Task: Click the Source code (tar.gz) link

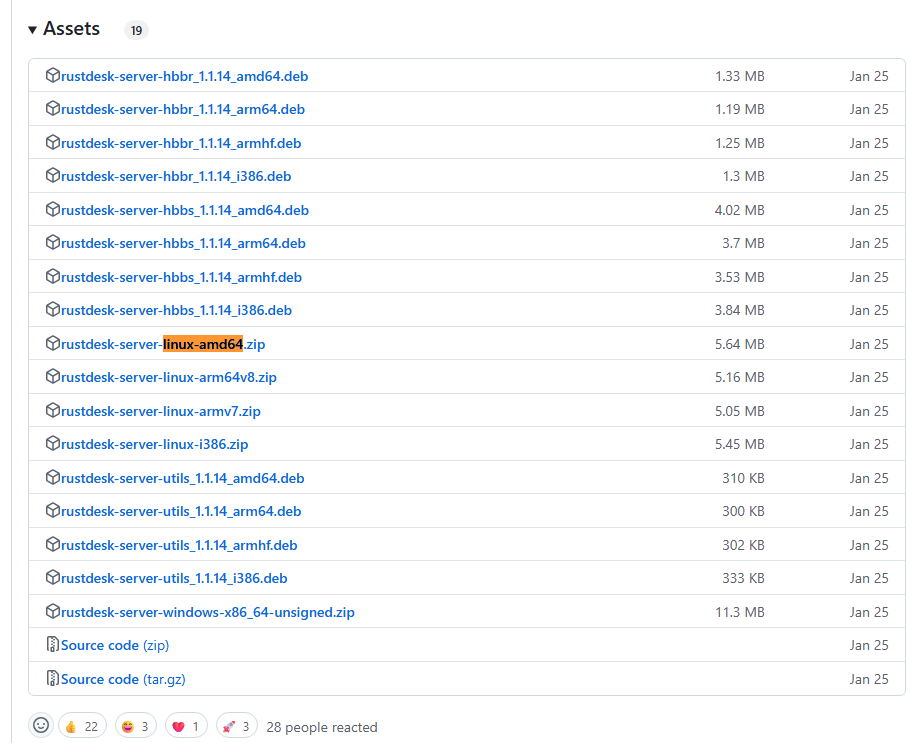Action: click(123, 679)
